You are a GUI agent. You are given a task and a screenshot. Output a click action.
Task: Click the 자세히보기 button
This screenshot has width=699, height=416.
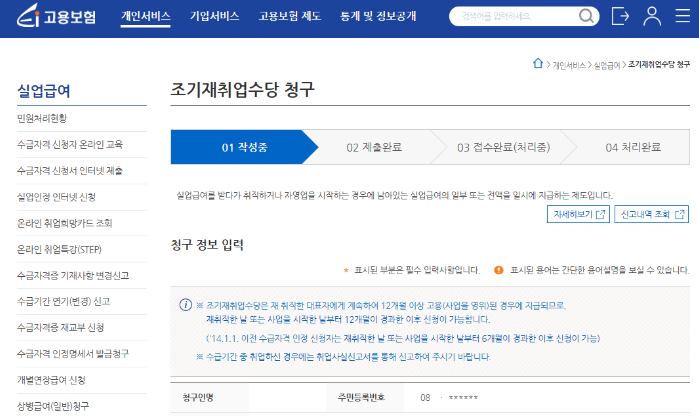click(579, 214)
